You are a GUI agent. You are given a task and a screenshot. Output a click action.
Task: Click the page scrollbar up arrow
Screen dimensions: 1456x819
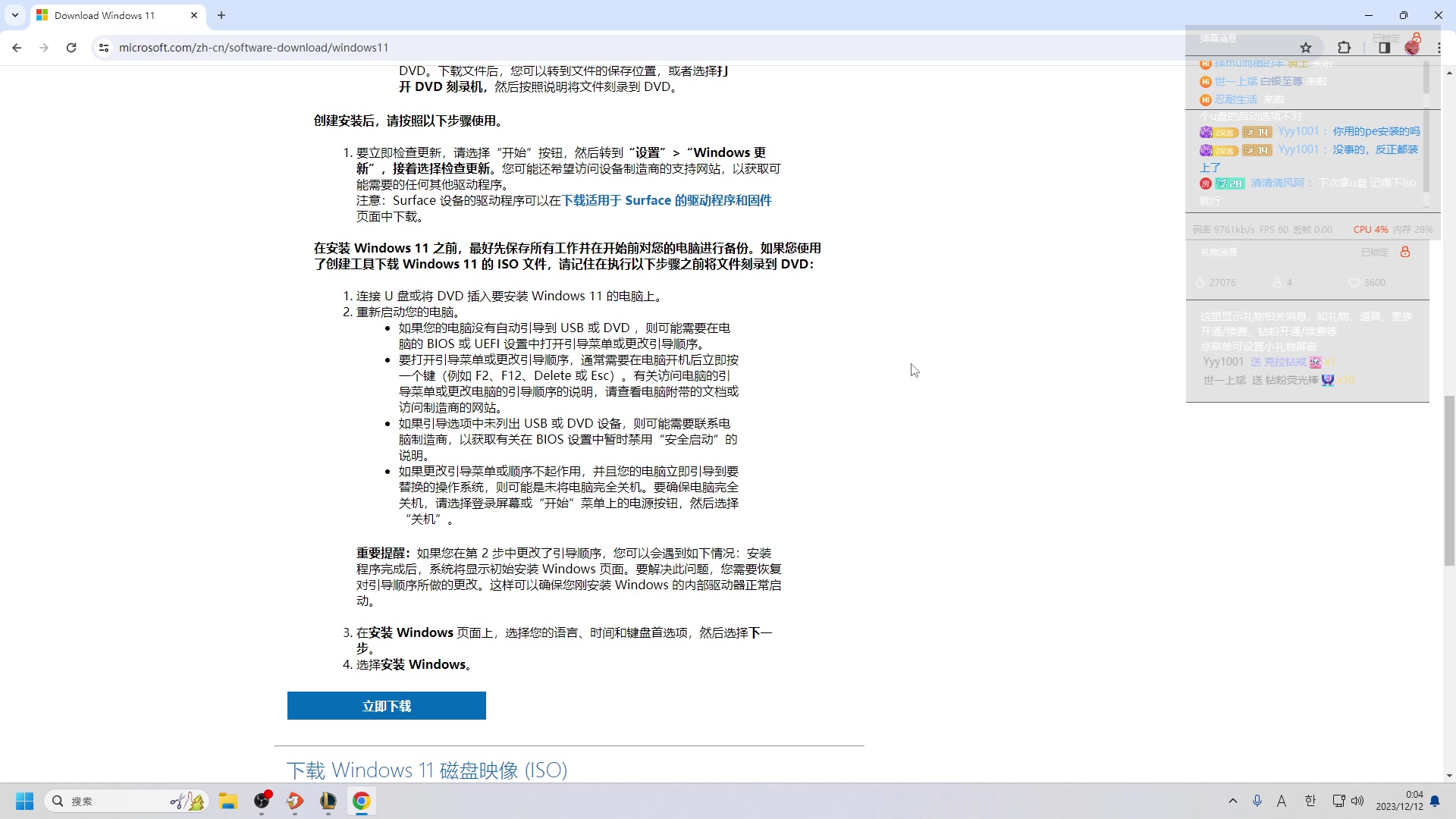[x=1449, y=73]
